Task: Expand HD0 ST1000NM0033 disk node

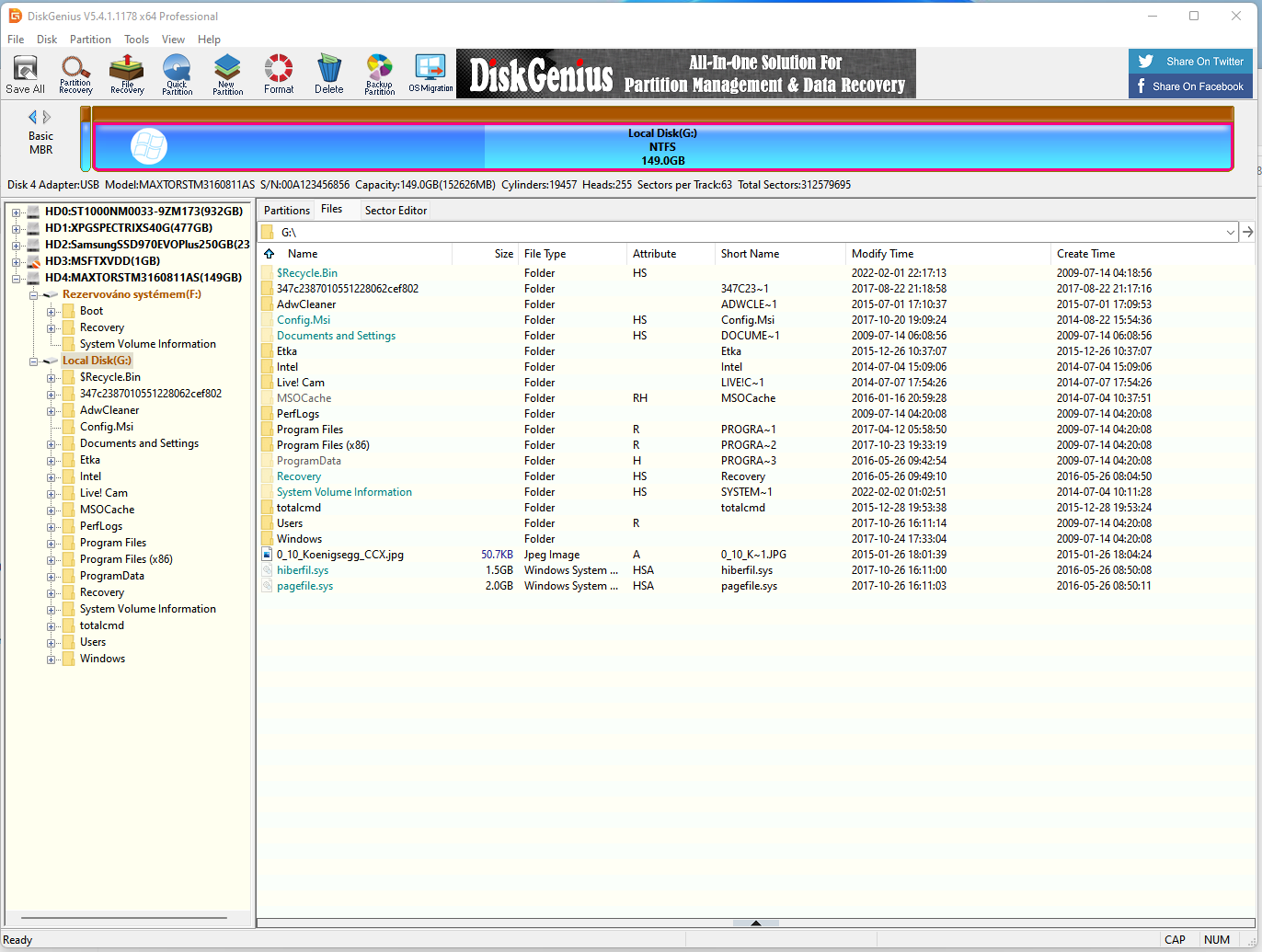Action: (17, 212)
